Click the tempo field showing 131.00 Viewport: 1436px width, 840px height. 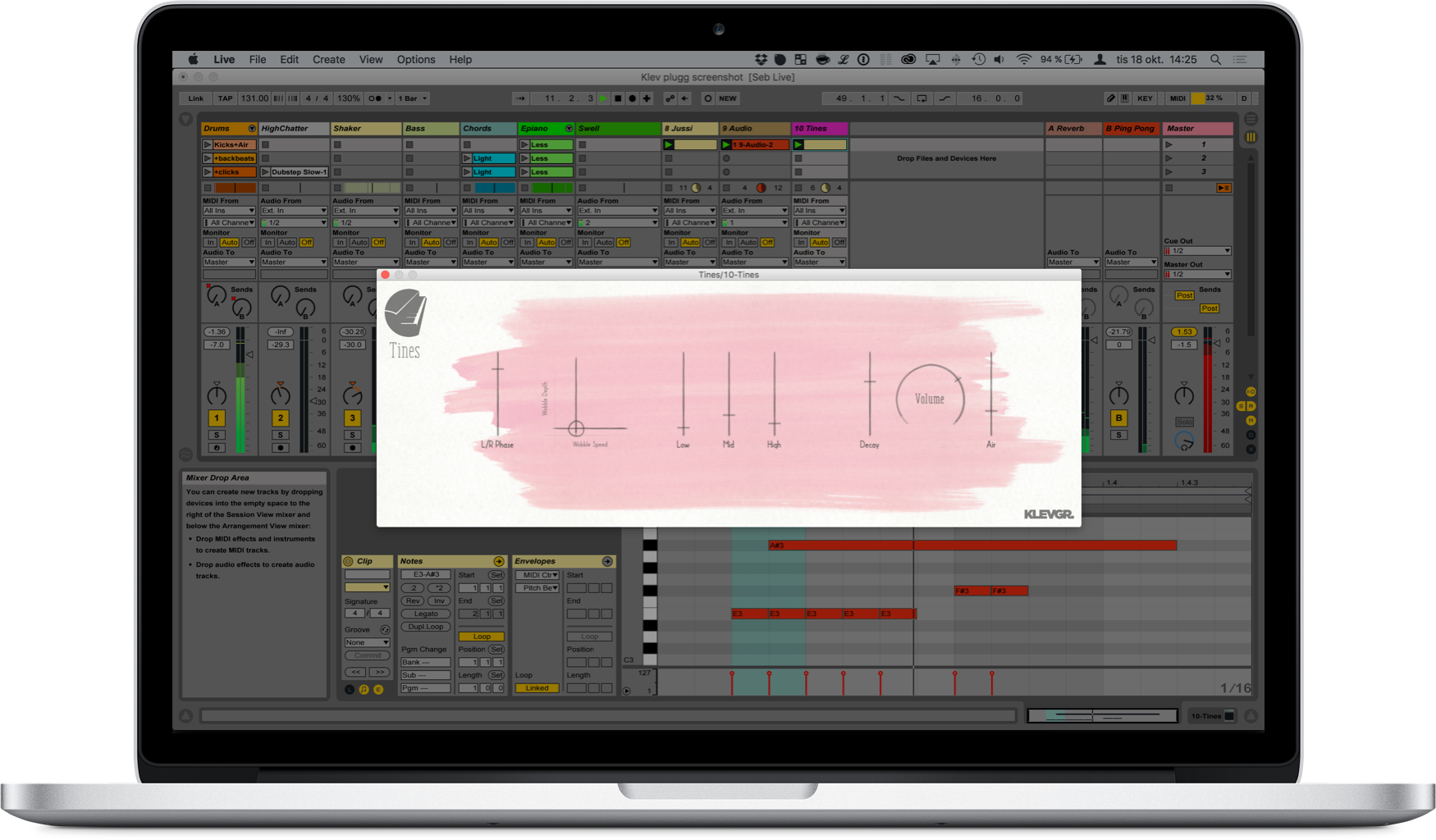[254, 98]
